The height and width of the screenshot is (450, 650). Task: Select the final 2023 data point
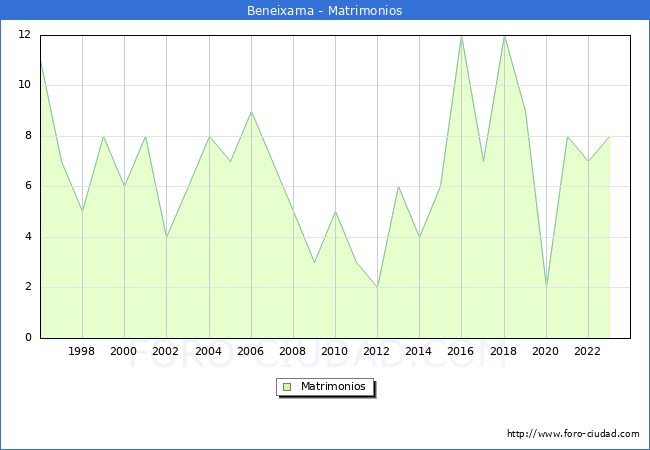(609, 136)
